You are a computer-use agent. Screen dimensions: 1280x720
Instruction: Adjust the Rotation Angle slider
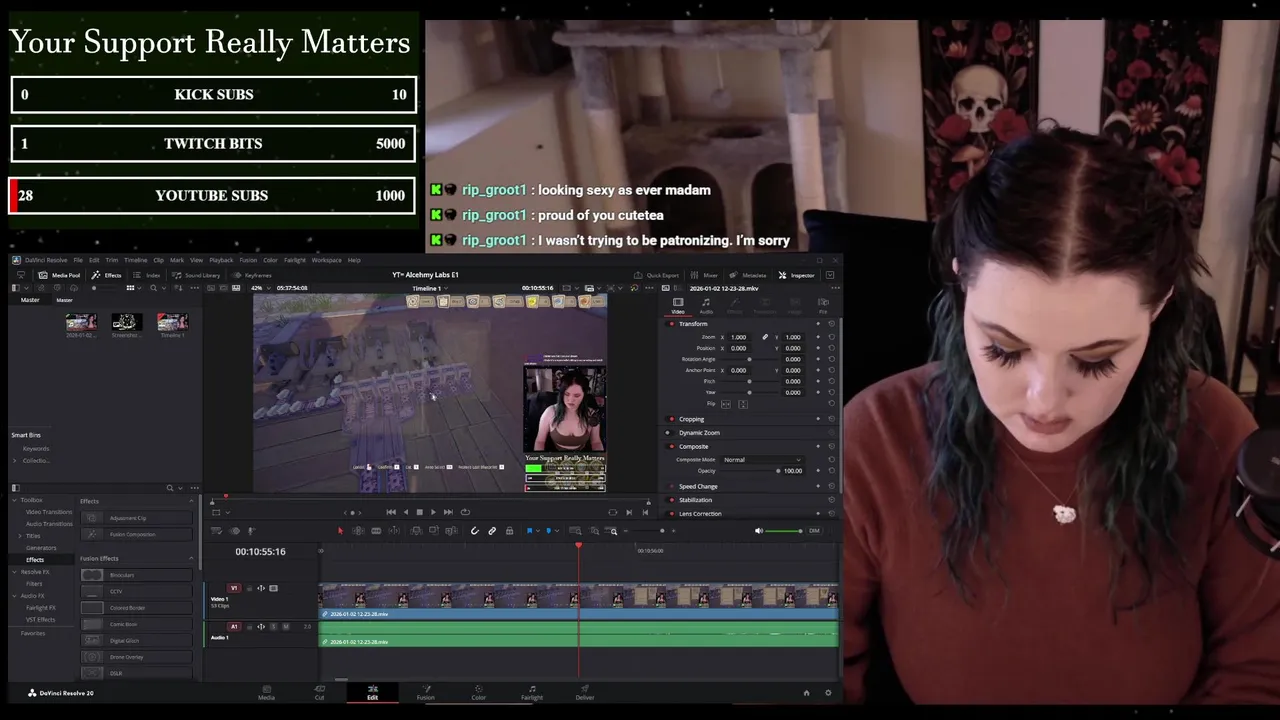pyautogui.click(x=749, y=359)
